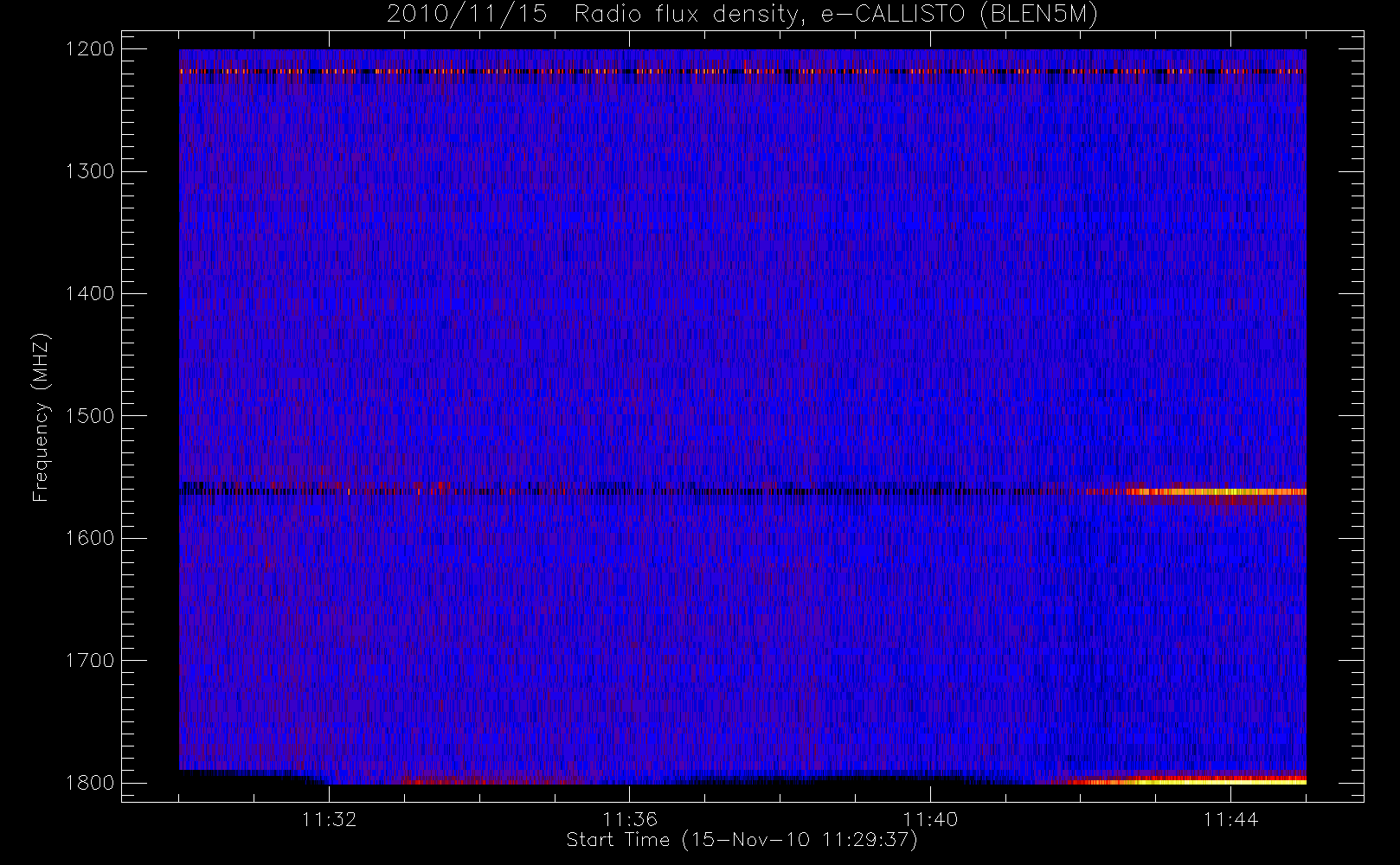Select the 1300 frequency tick label

(x=90, y=171)
